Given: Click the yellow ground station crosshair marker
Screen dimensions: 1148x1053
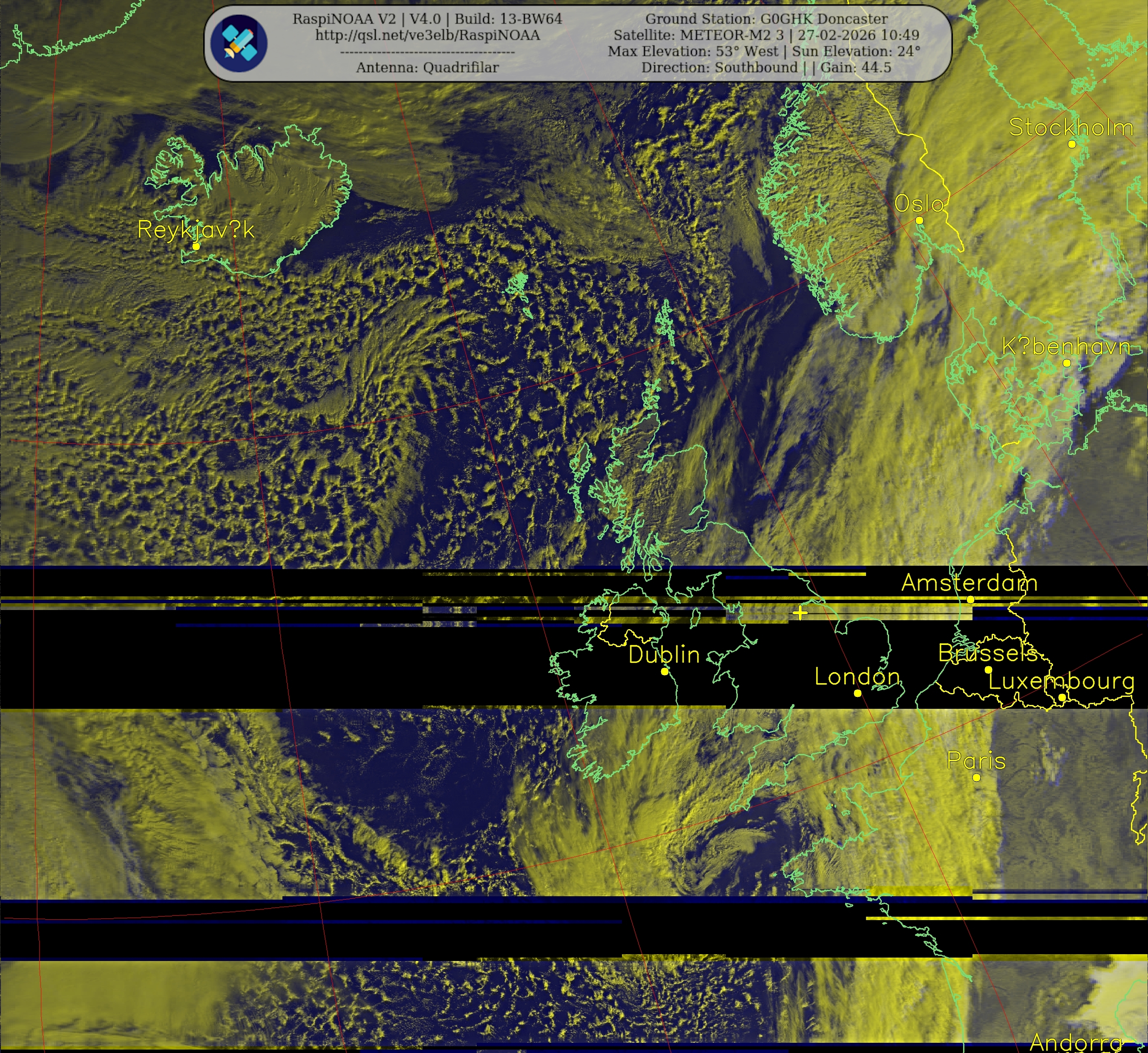Looking at the screenshot, I should [x=800, y=613].
